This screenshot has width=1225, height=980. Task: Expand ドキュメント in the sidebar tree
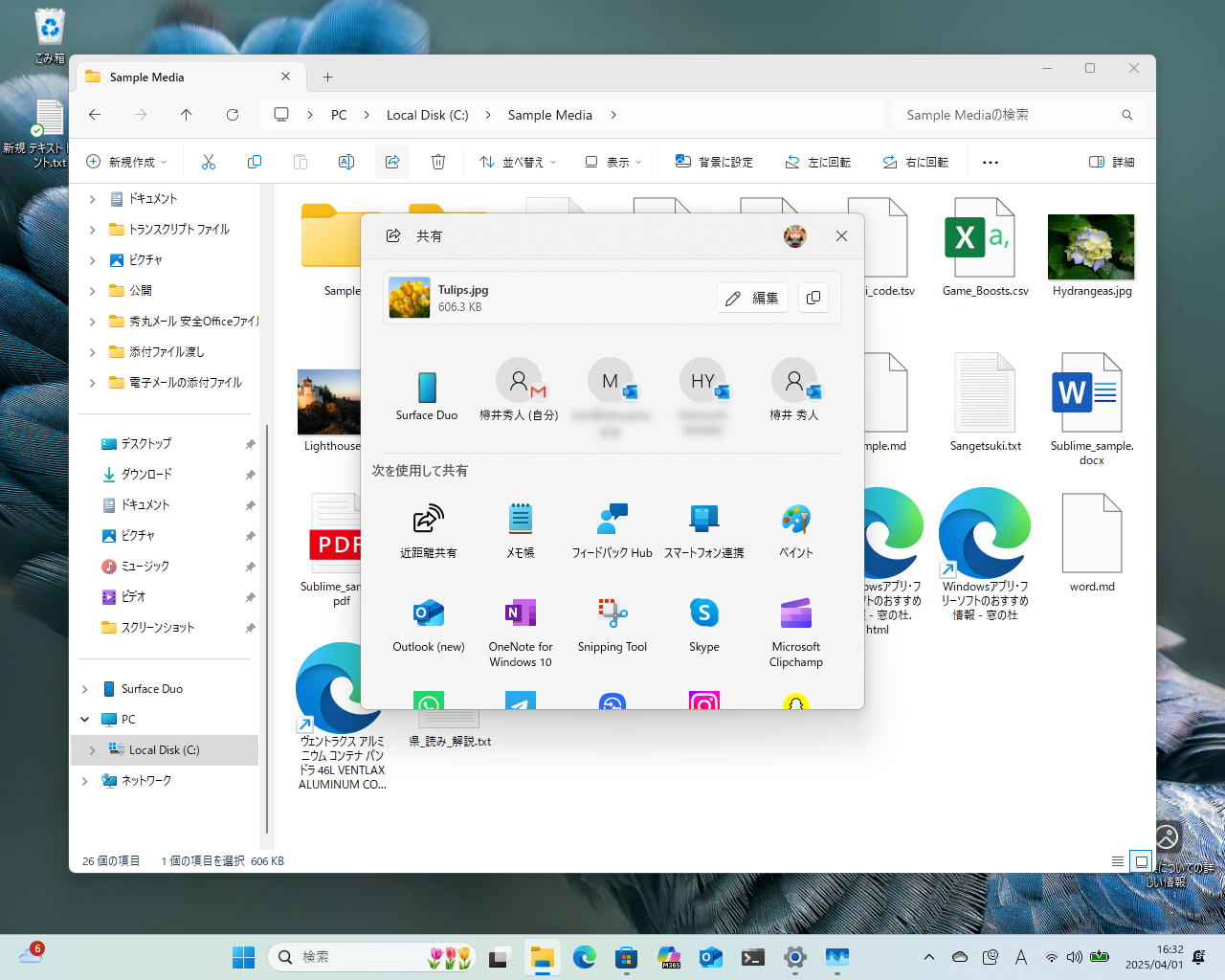pyautogui.click(x=91, y=198)
